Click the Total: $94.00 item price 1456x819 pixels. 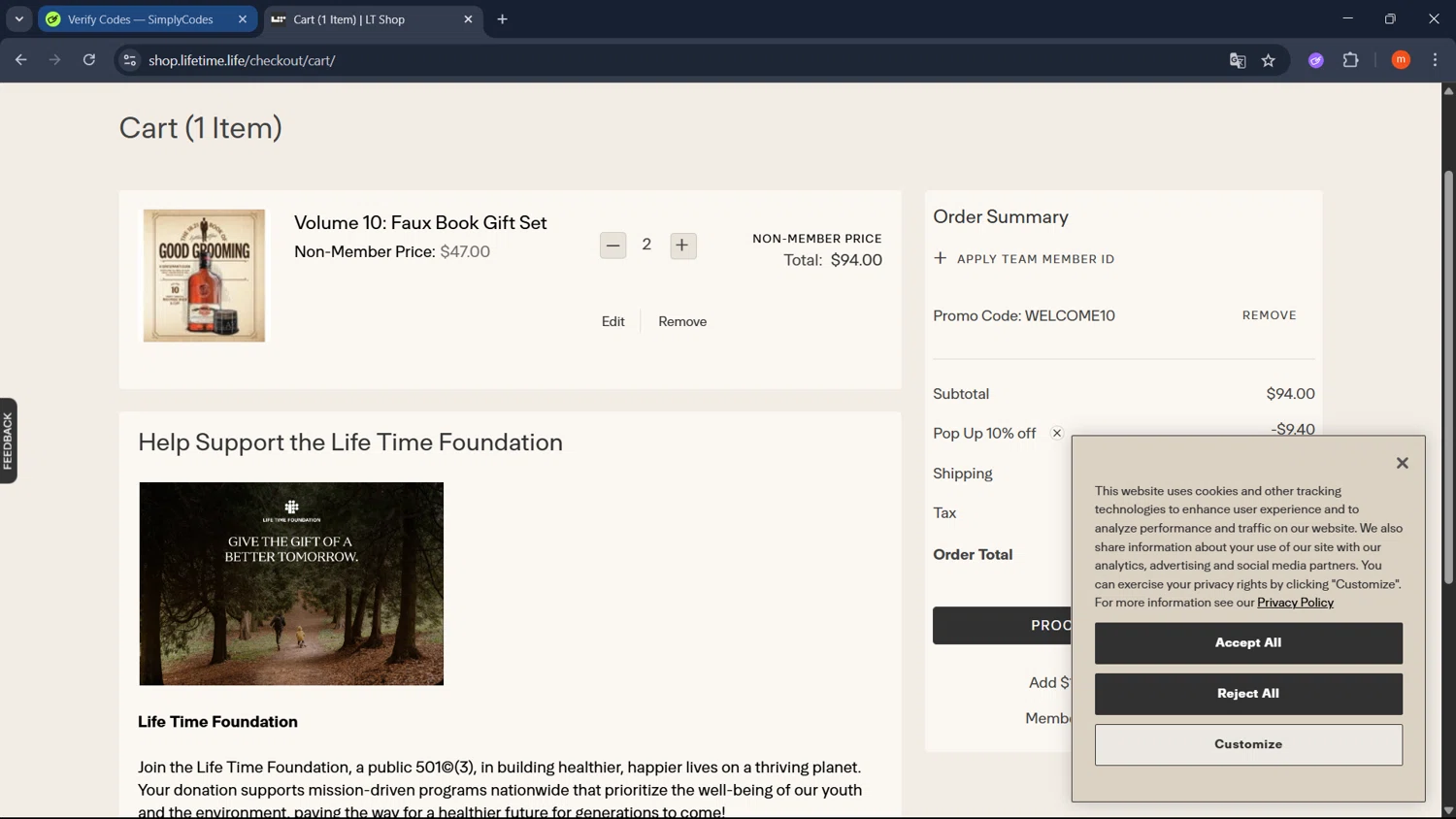[833, 260]
